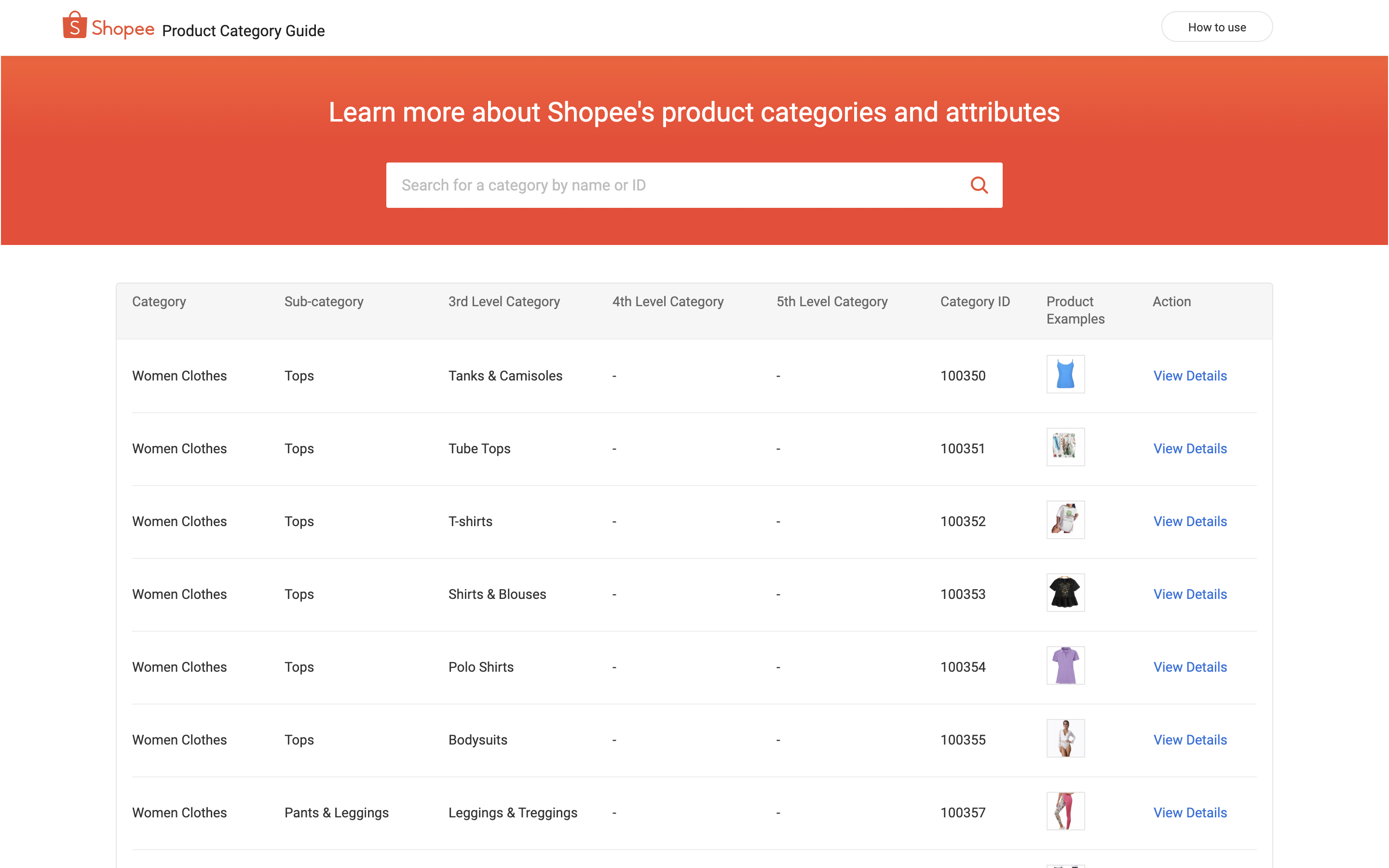View Details for Leggings & Treggings
This screenshot has width=1389, height=868.
point(1190,813)
